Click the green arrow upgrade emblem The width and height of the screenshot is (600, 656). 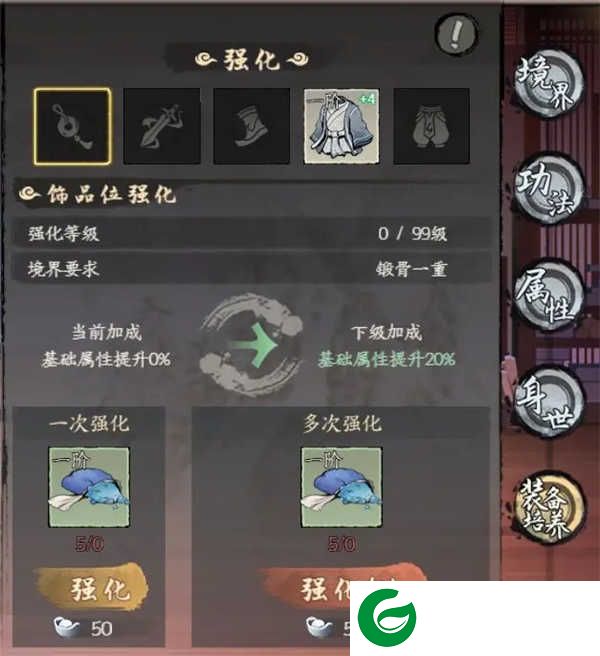251,346
